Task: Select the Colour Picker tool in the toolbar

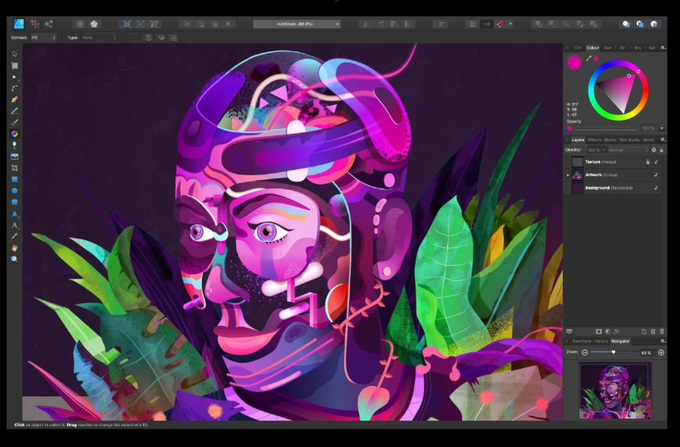Action: pyautogui.click(x=14, y=236)
